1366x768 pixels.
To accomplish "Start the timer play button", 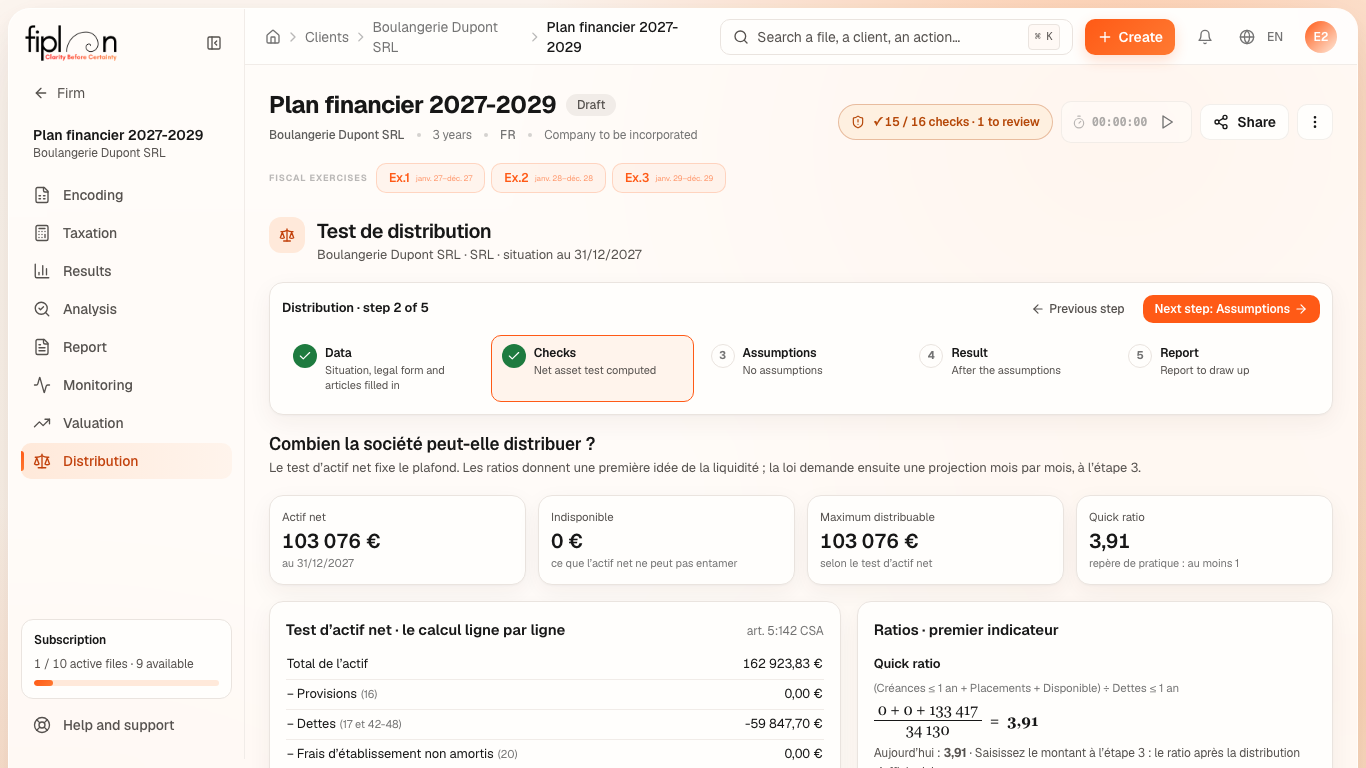I will click(x=1167, y=122).
